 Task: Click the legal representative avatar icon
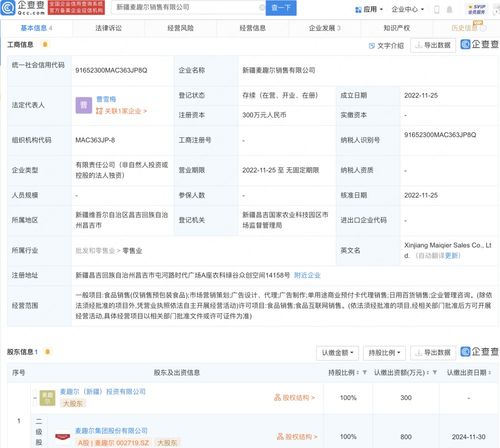pos(84,105)
